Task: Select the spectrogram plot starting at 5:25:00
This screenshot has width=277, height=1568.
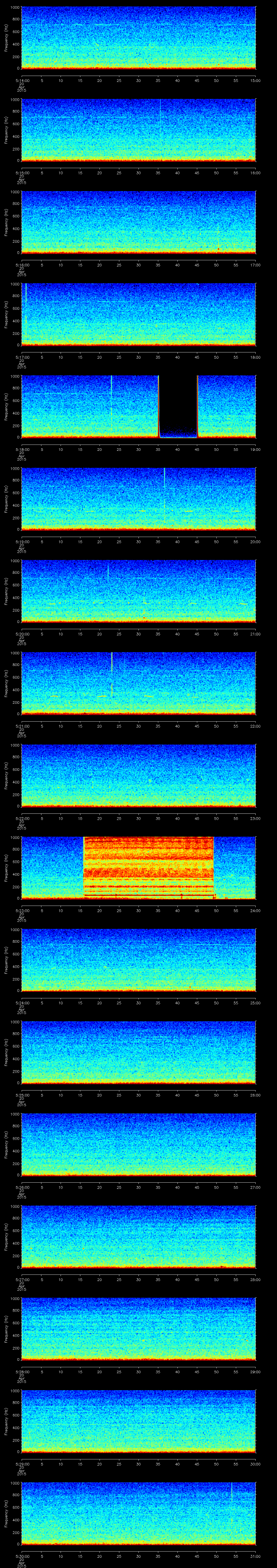Action: point(138,1052)
